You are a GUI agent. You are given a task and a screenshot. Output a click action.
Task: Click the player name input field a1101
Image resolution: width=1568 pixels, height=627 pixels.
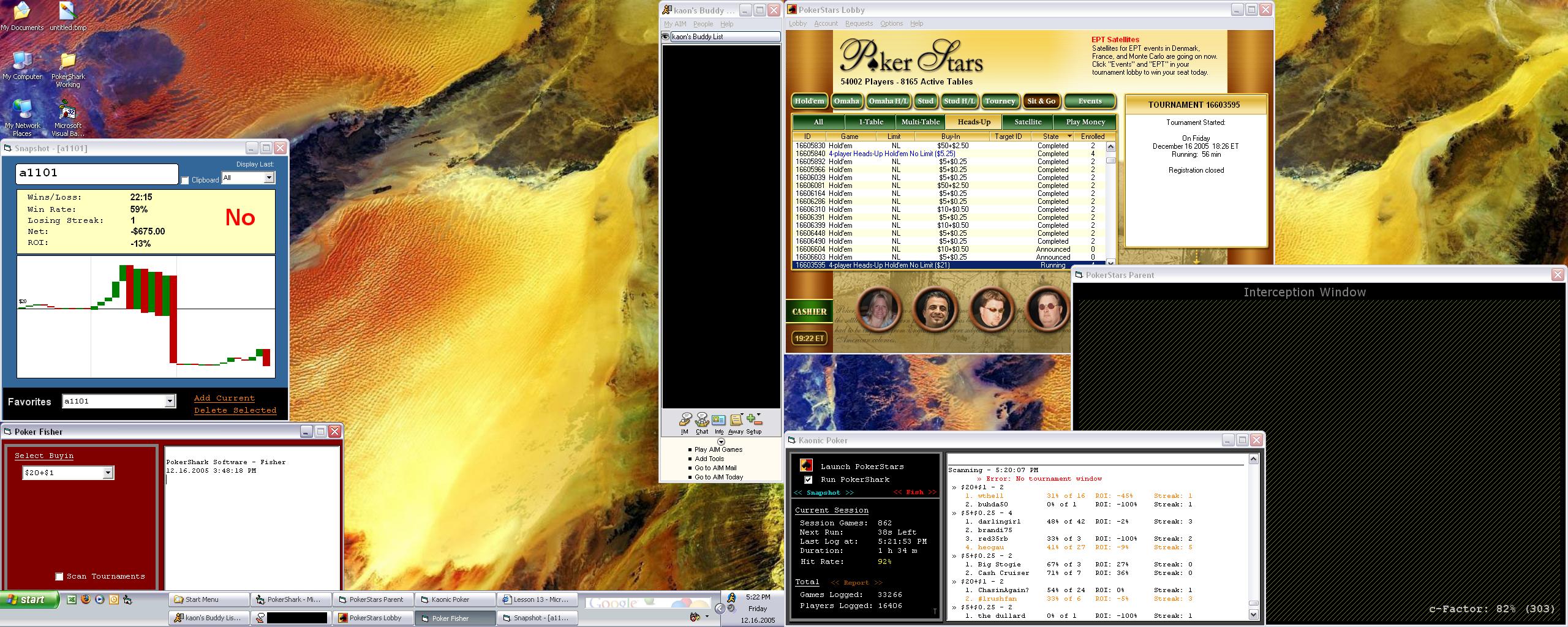pyautogui.click(x=97, y=173)
